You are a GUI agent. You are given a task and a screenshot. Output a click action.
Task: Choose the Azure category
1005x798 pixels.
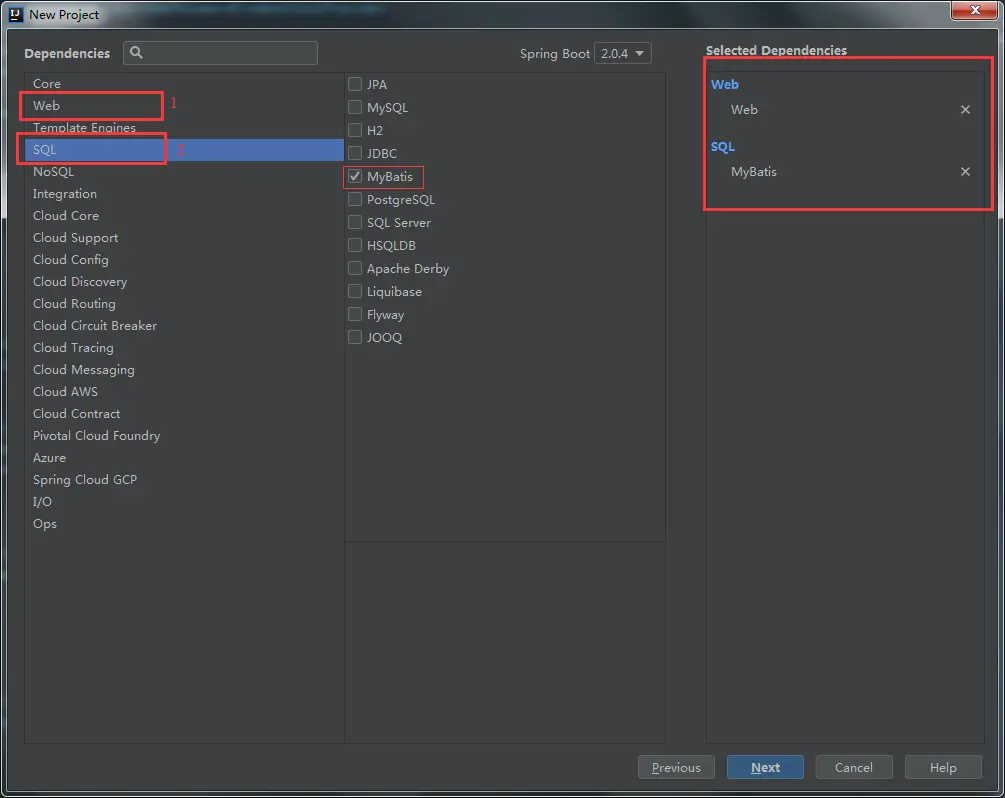pos(184,458)
